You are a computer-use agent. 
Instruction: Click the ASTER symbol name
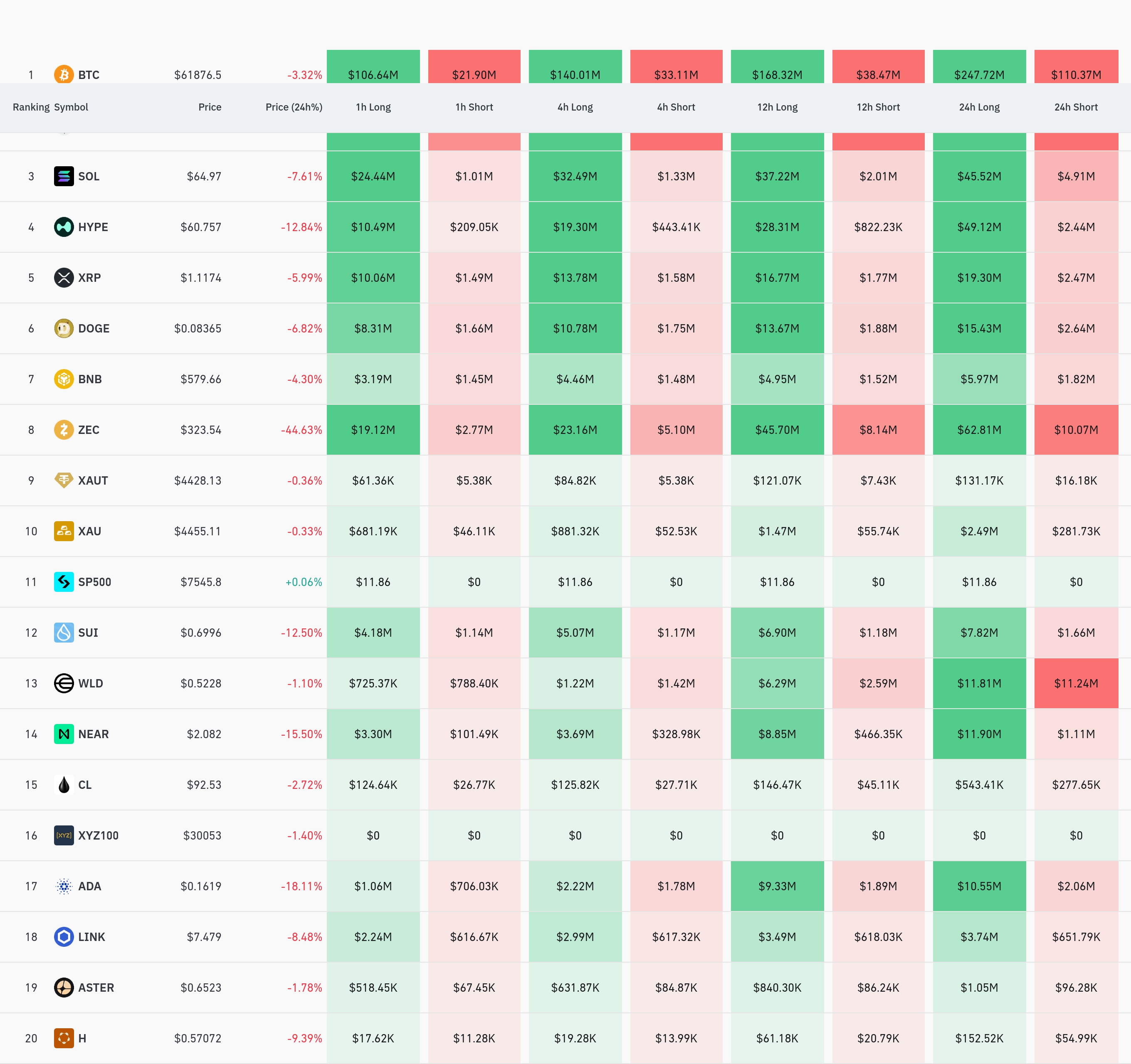click(96, 987)
